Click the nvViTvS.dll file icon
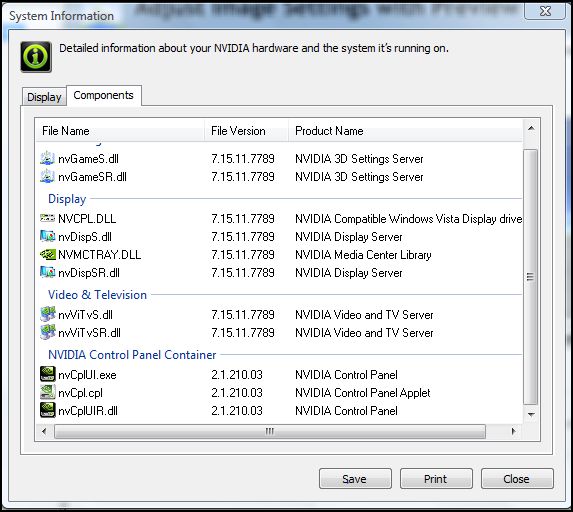This screenshot has height=512, width=573. coord(47,314)
